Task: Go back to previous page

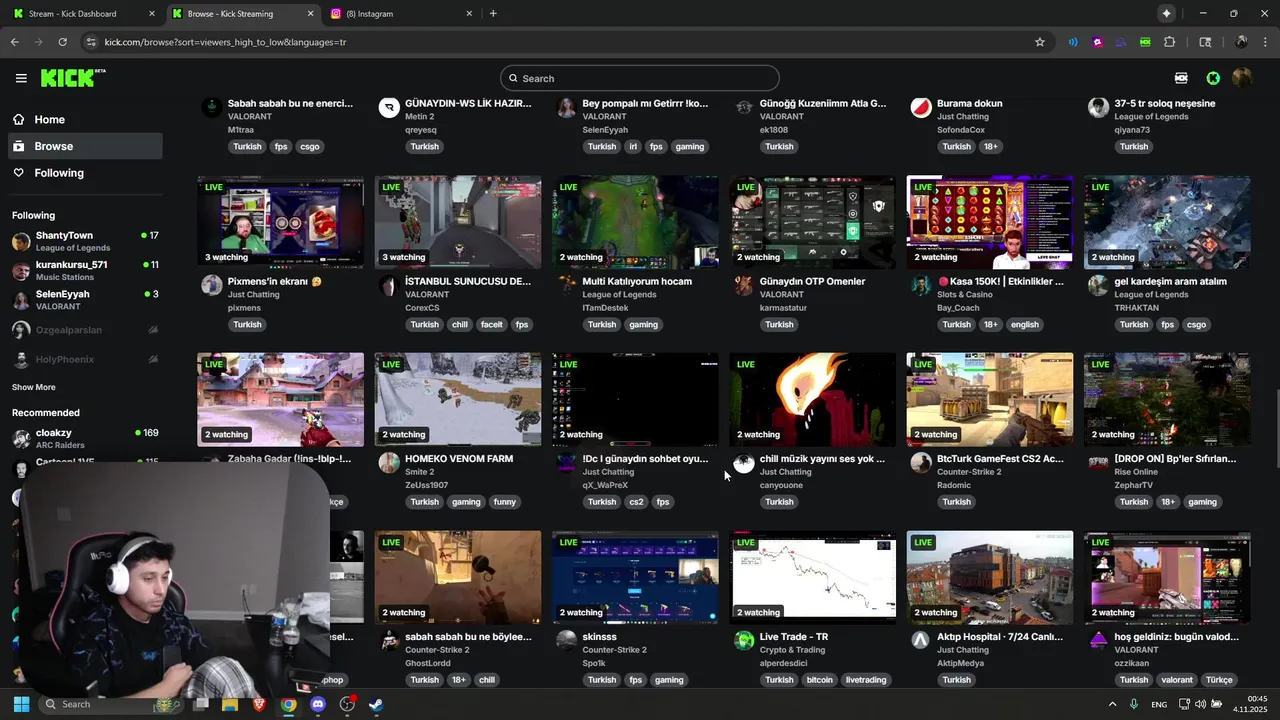Action: [x=14, y=42]
